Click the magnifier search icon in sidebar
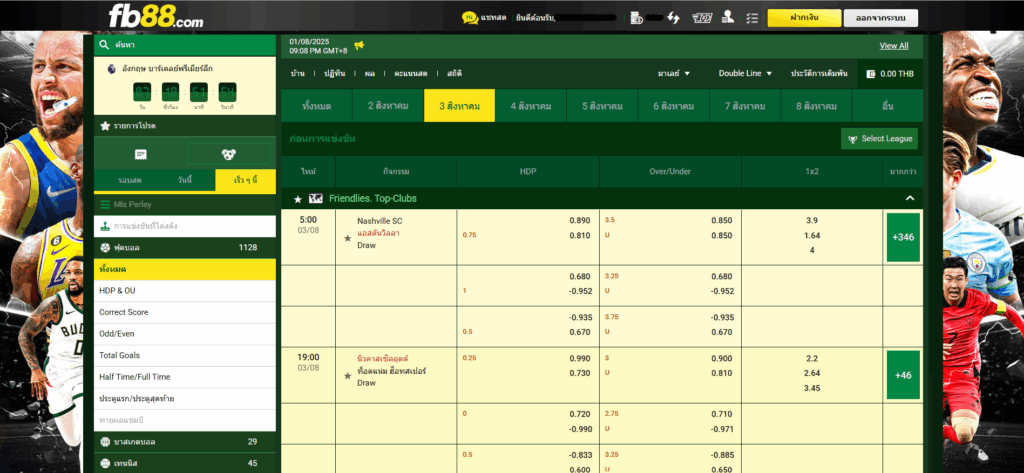Screen dimensions: 1024x473 click(x=104, y=45)
